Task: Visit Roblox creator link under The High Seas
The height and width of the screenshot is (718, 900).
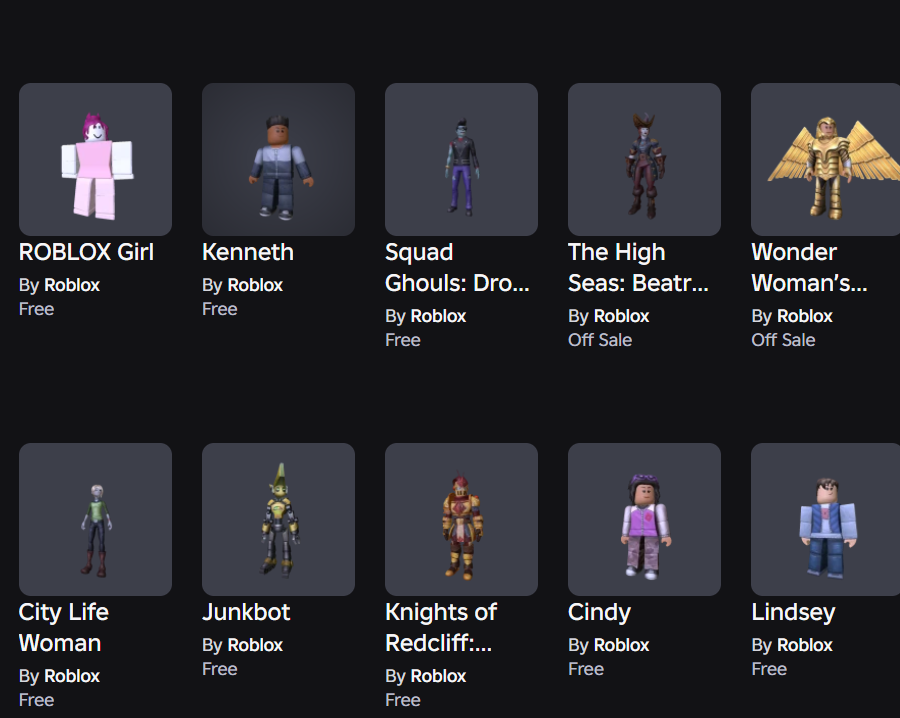Action: 621,316
